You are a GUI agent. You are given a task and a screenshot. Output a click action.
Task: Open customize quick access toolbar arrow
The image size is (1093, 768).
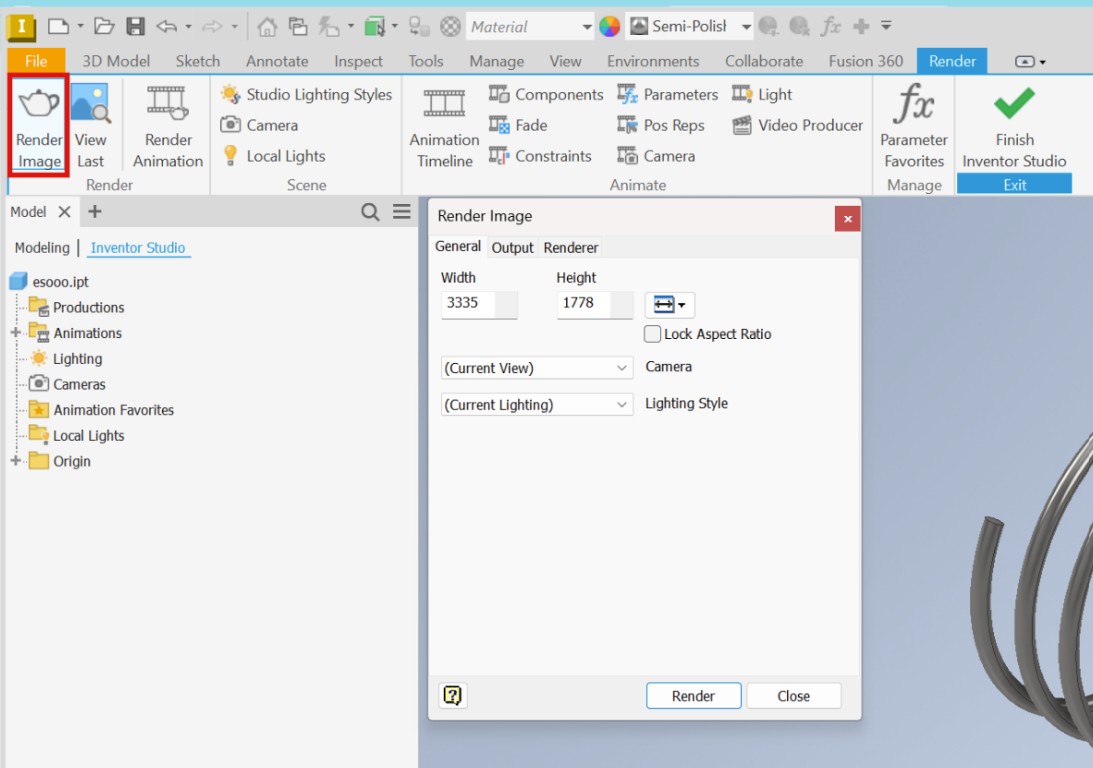point(886,26)
